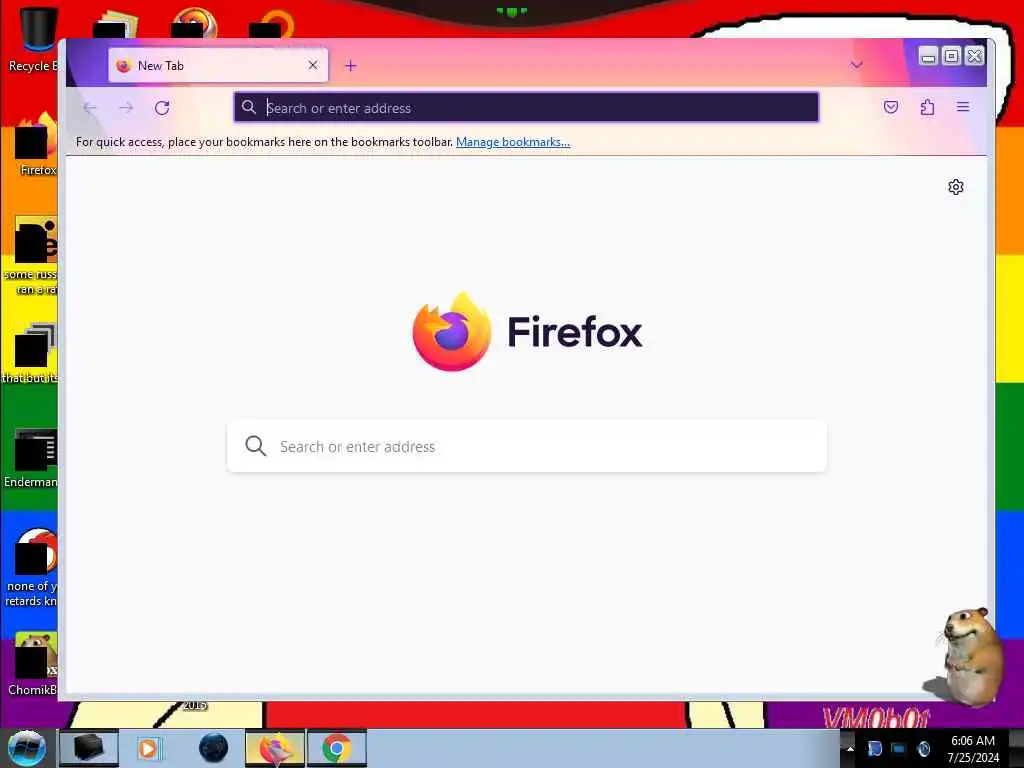Go forward with the forward arrow
The width and height of the screenshot is (1024, 768).
coord(126,108)
